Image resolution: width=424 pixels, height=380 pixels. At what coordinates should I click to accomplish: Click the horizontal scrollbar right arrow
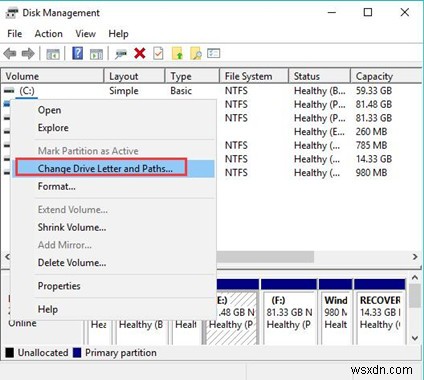coord(415,257)
